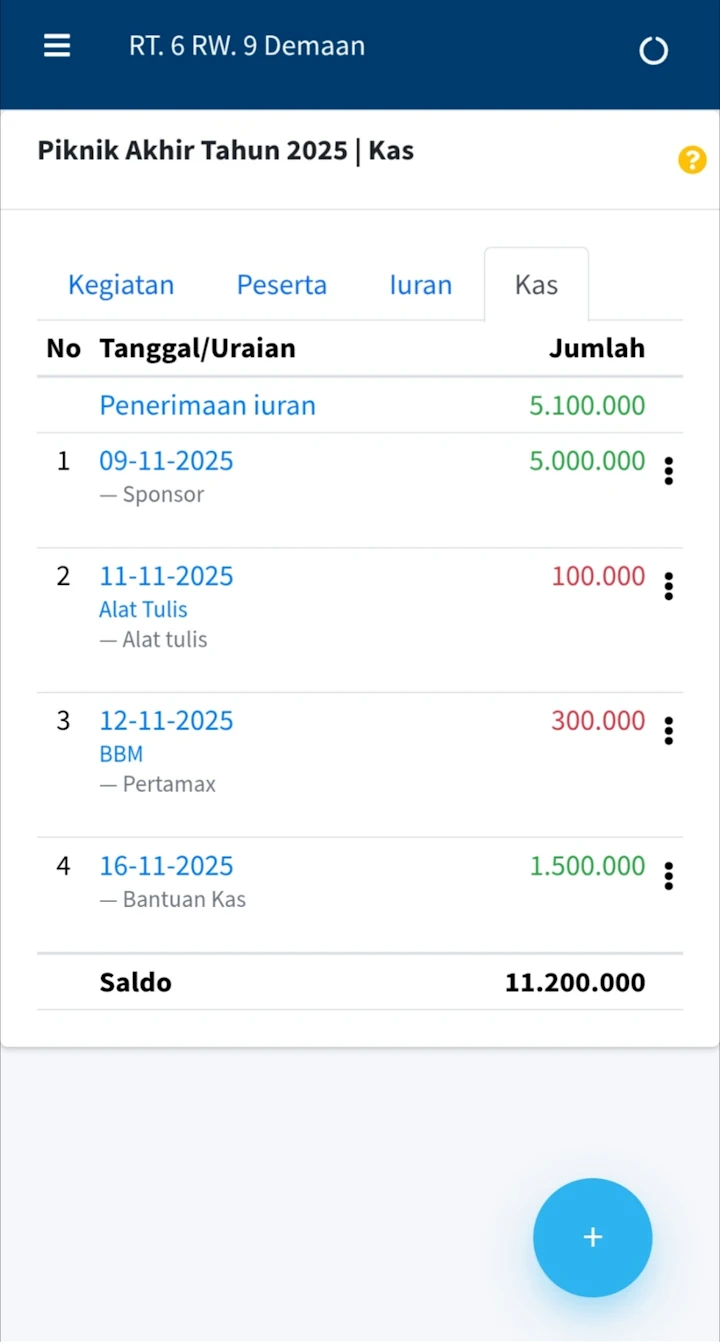The height and width of the screenshot is (1342, 720).
Task: Open the 09-11-2025 transaction
Action: click(x=166, y=461)
